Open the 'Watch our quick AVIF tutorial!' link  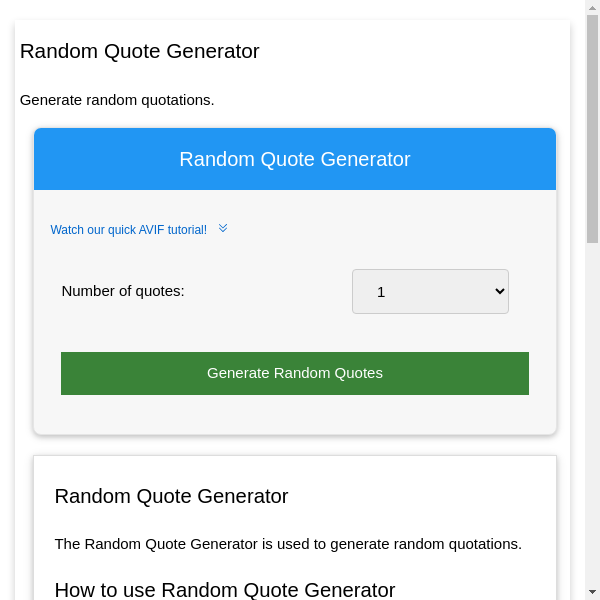pos(128,230)
